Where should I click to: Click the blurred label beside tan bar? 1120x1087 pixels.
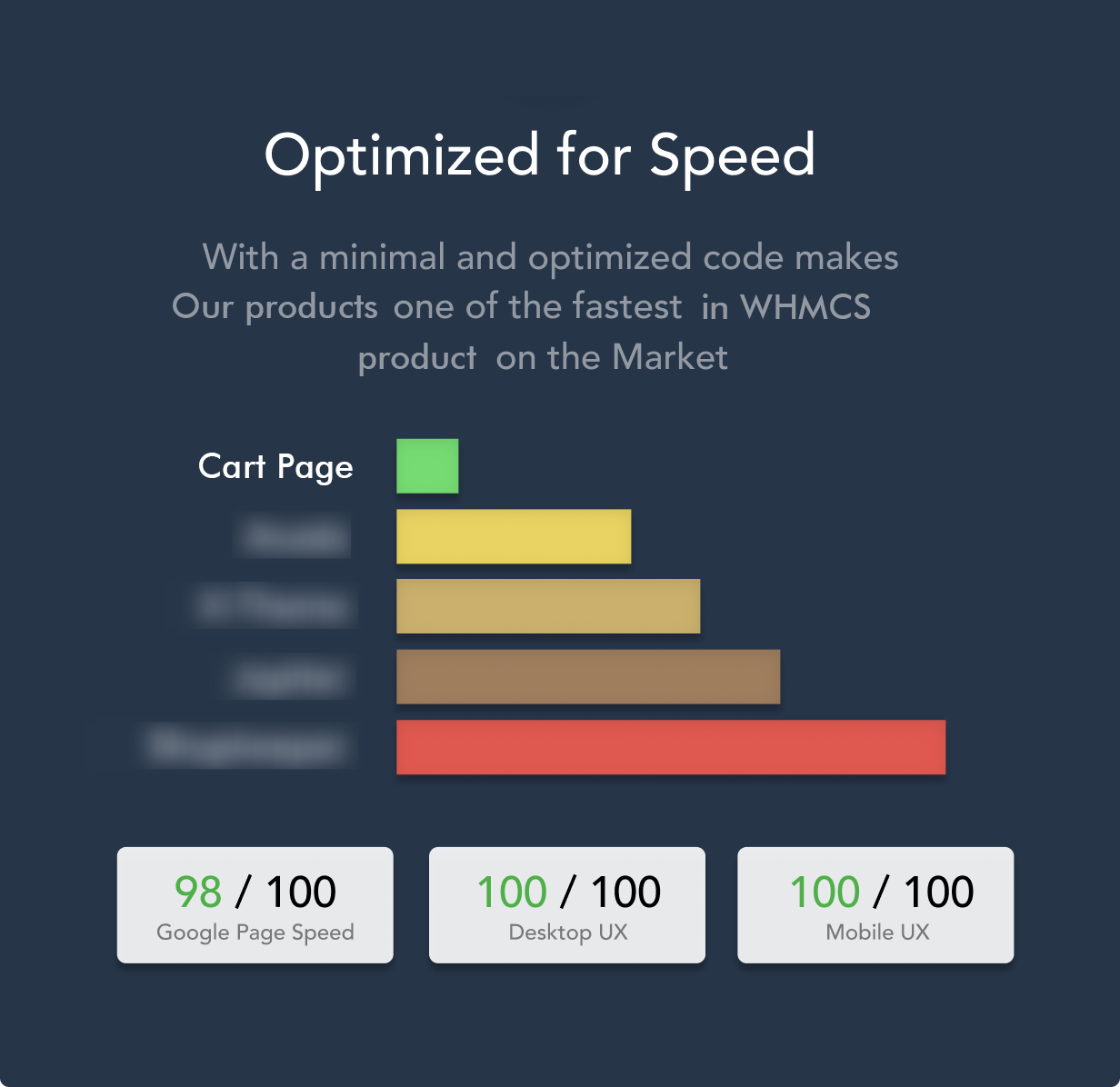pyautogui.click(x=273, y=606)
